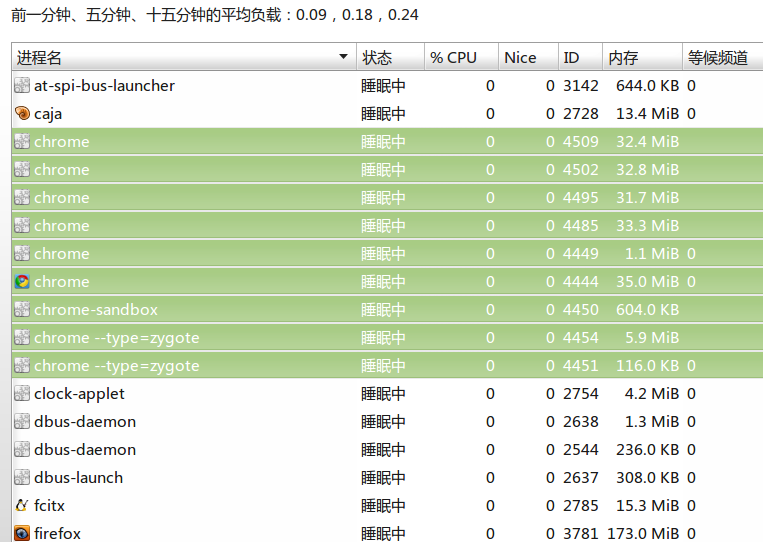Click process ID 4454
Screen dimensions: 763x542
coord(581,337)
